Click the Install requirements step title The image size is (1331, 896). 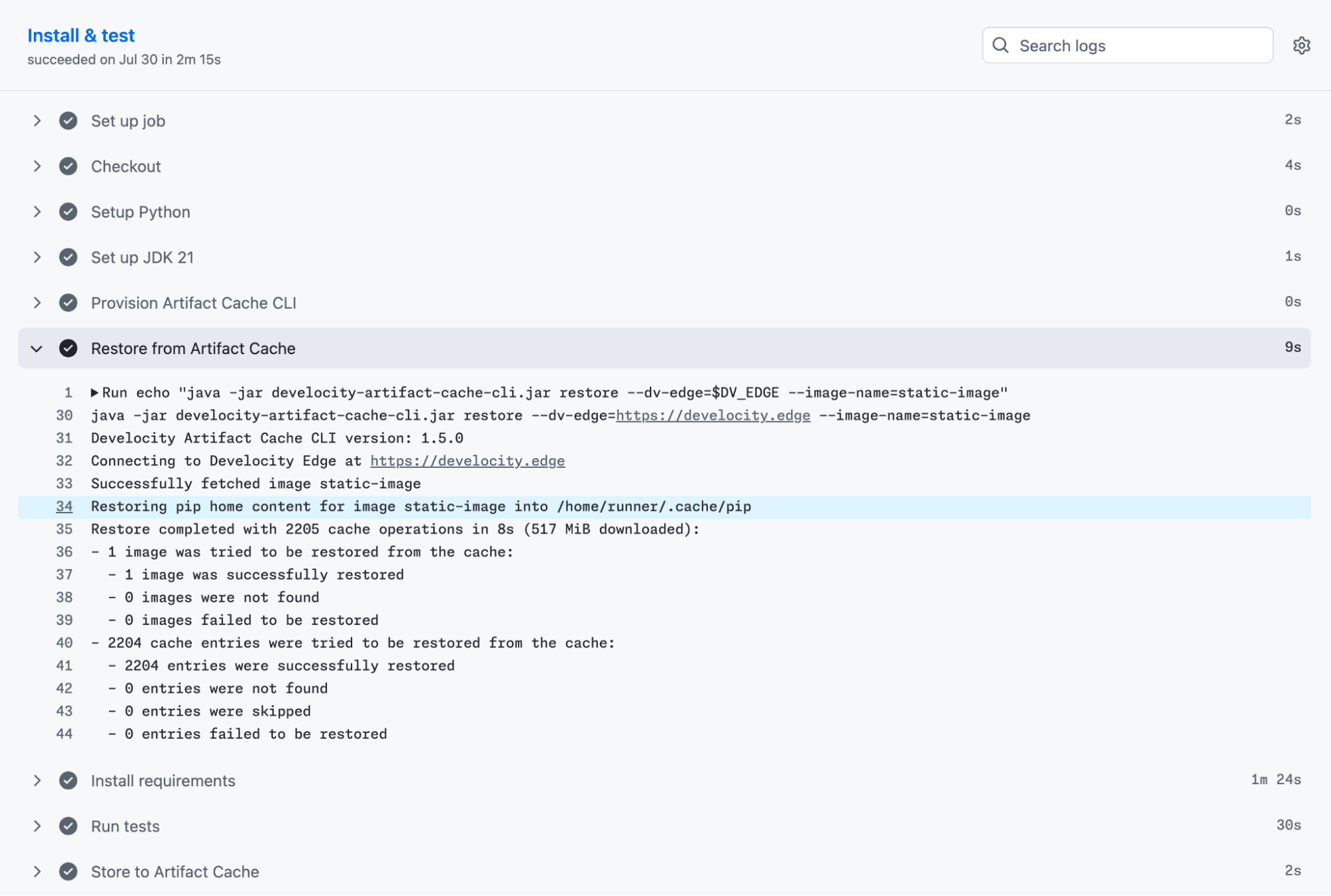click(x=163, y=780)
